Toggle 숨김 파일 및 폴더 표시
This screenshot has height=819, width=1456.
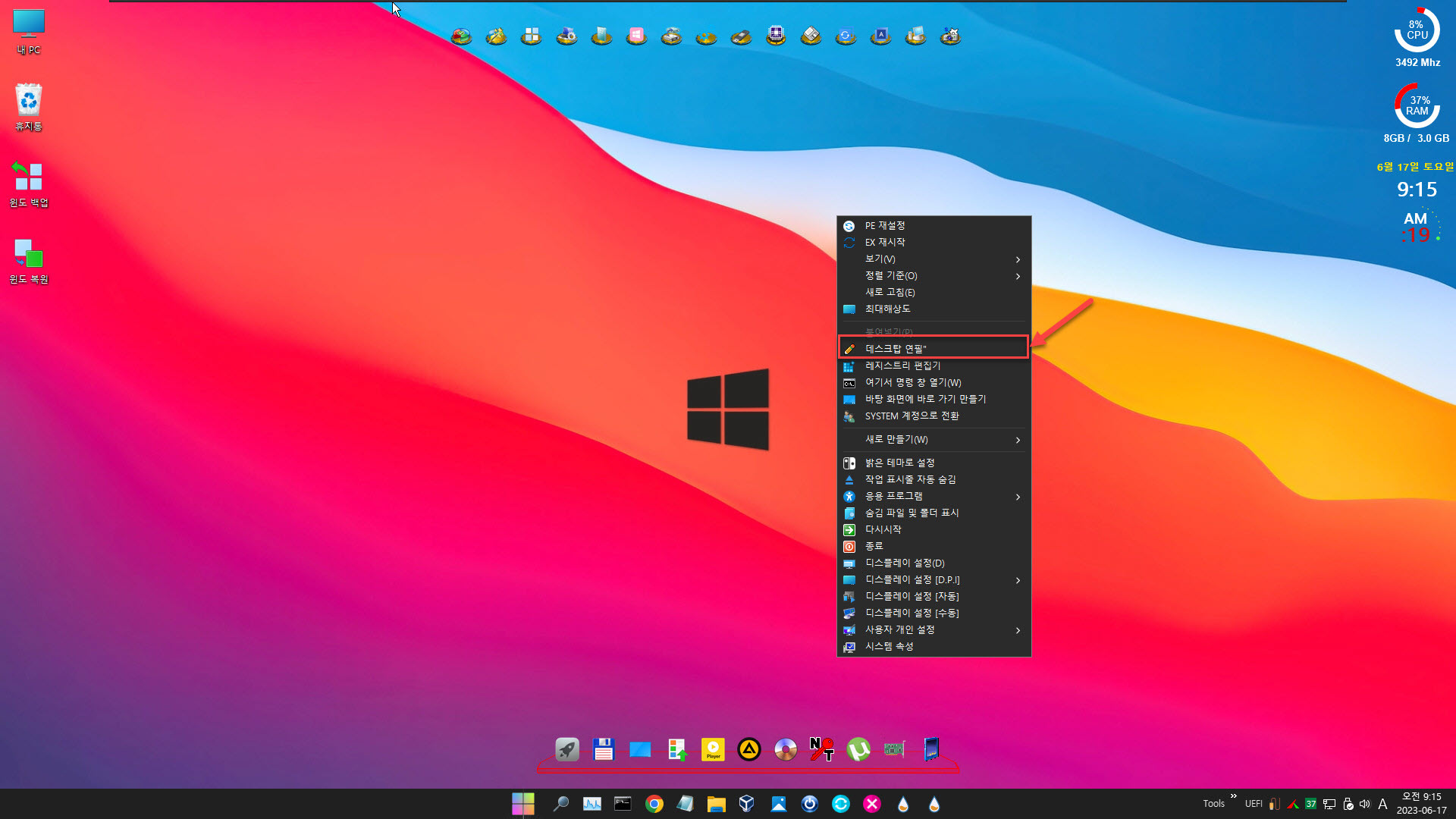coord(934,513)
